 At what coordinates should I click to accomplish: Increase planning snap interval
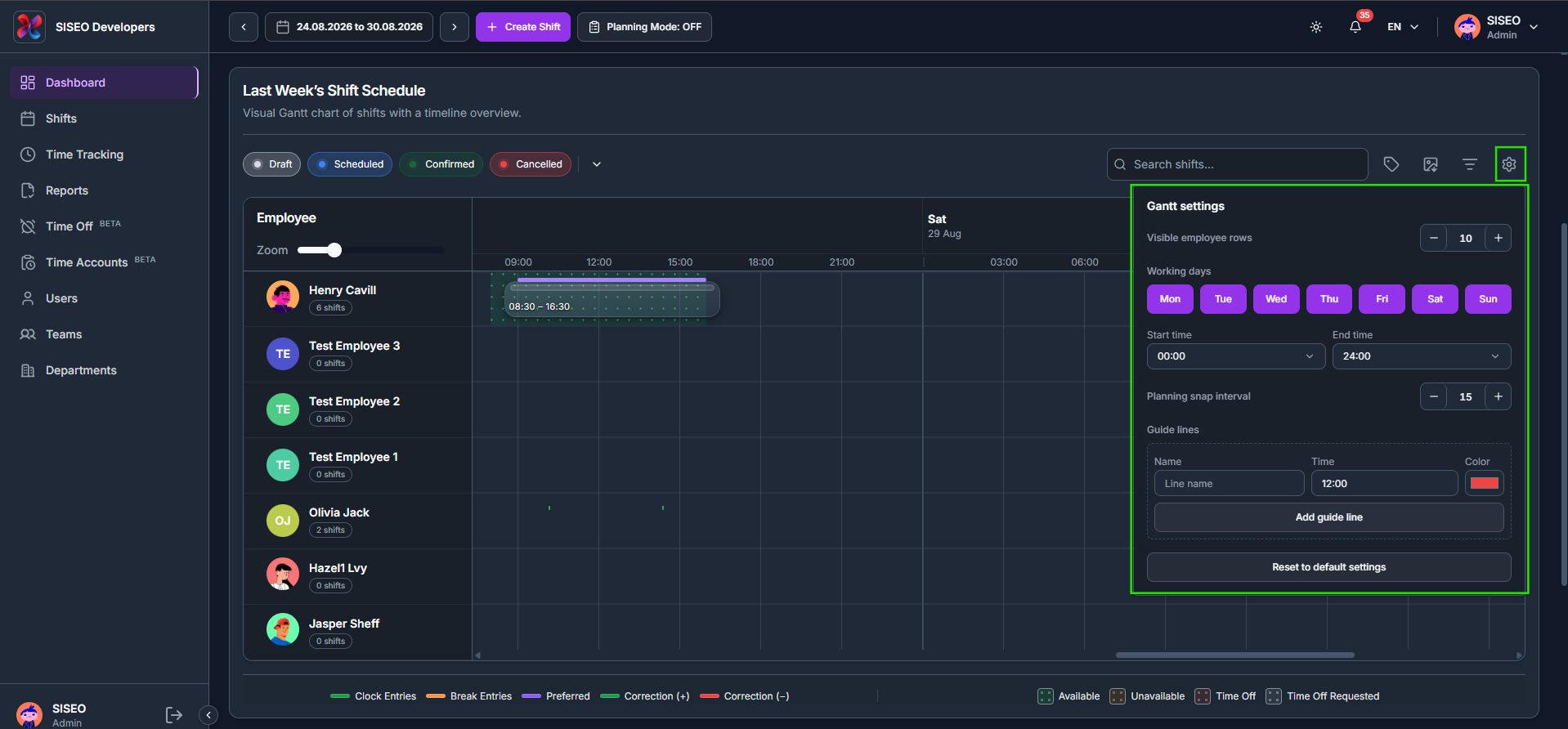point(1499,396)
